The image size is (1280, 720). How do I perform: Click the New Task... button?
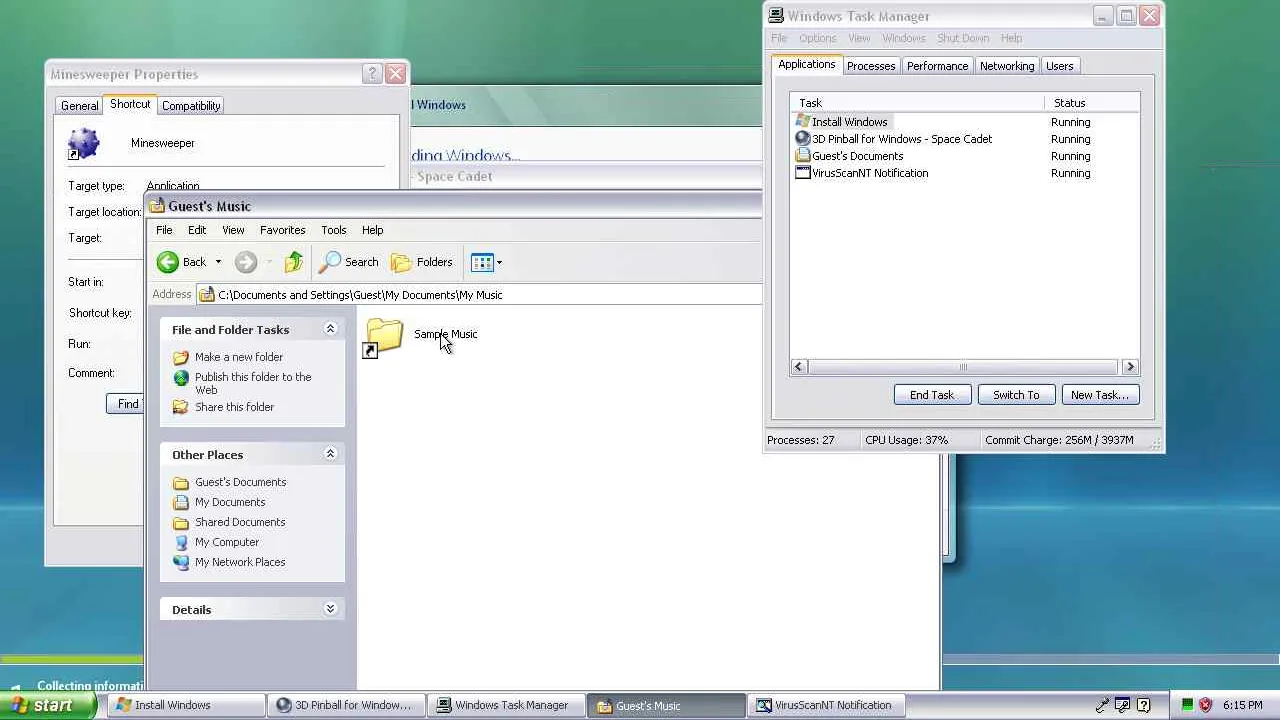[1100, 395]
